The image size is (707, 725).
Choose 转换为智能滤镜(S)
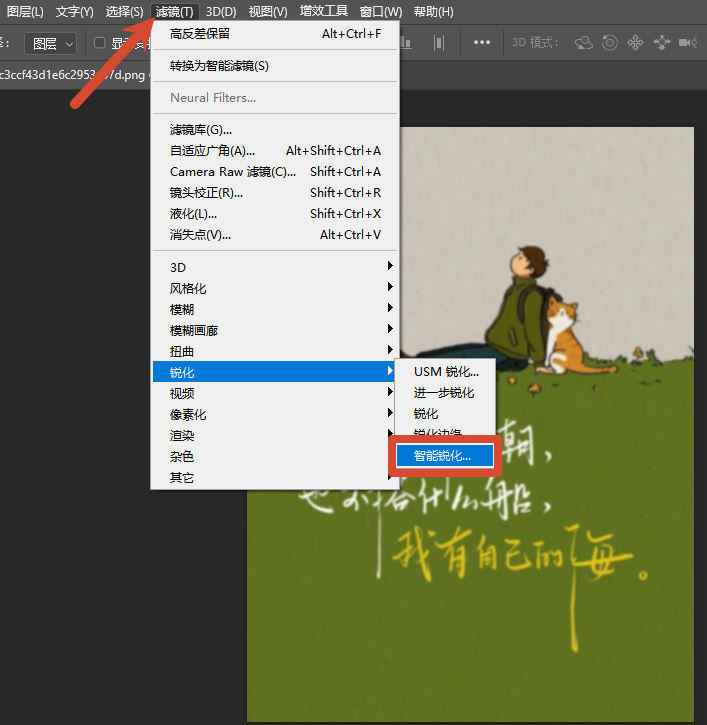275,66
